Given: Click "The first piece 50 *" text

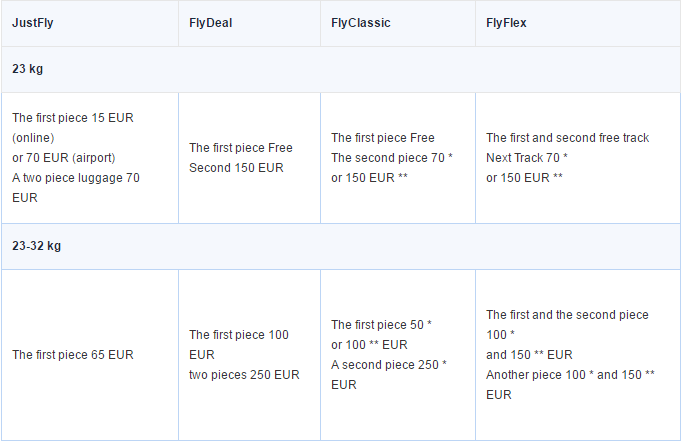Looking at the screenshot, I should point(381,325).
